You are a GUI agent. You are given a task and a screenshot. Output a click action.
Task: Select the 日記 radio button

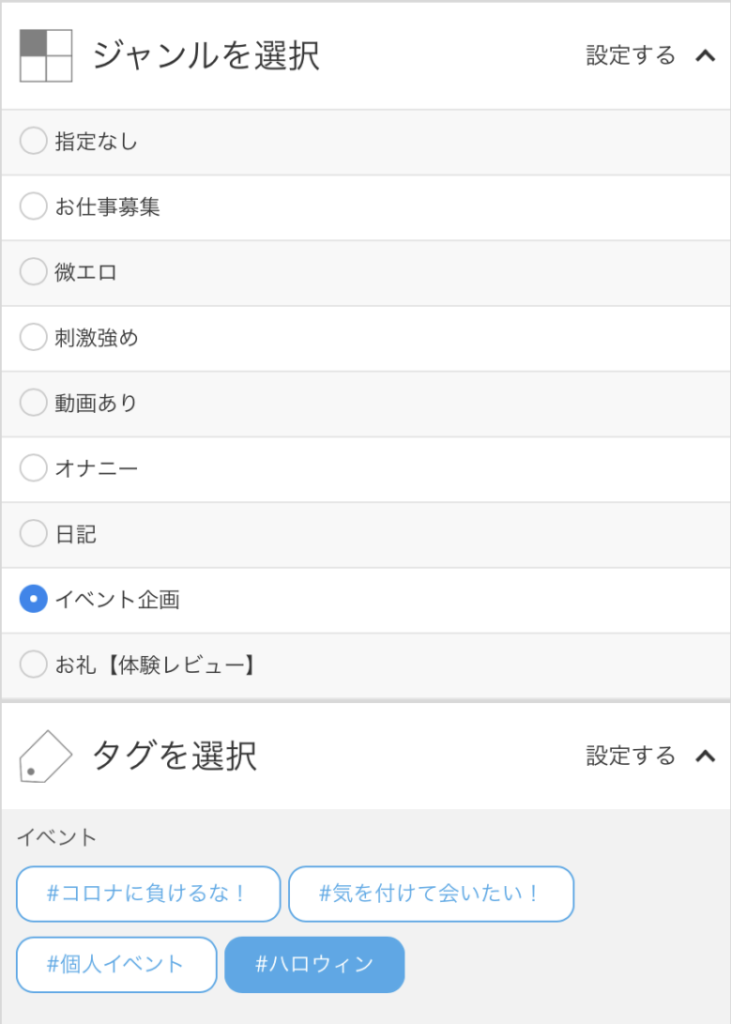pyautogui.click(x=34, y=534)
